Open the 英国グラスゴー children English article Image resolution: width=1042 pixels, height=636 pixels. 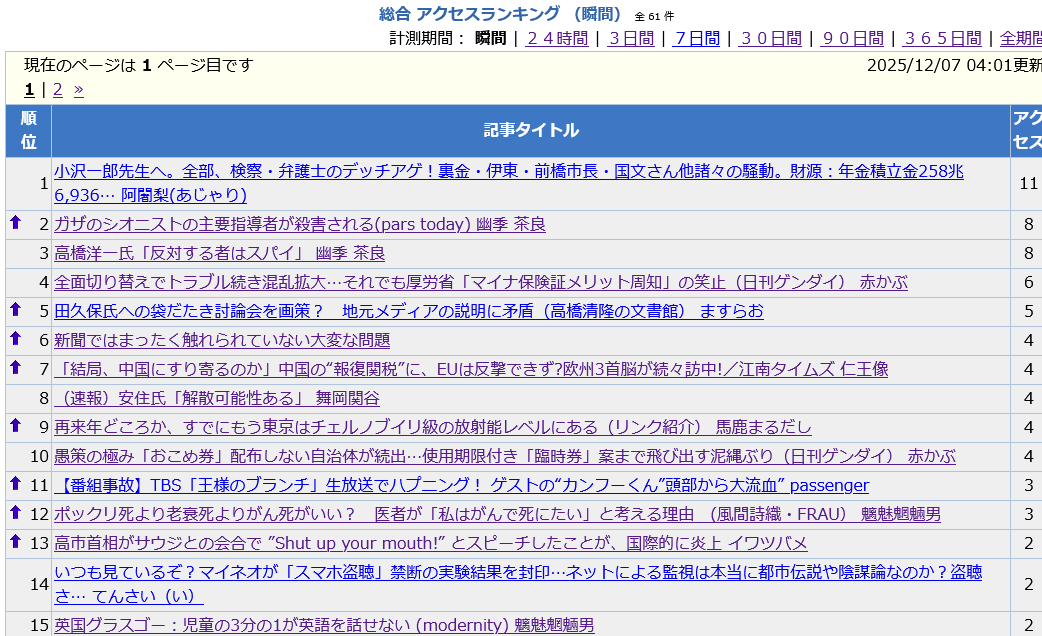pos(324,625)
